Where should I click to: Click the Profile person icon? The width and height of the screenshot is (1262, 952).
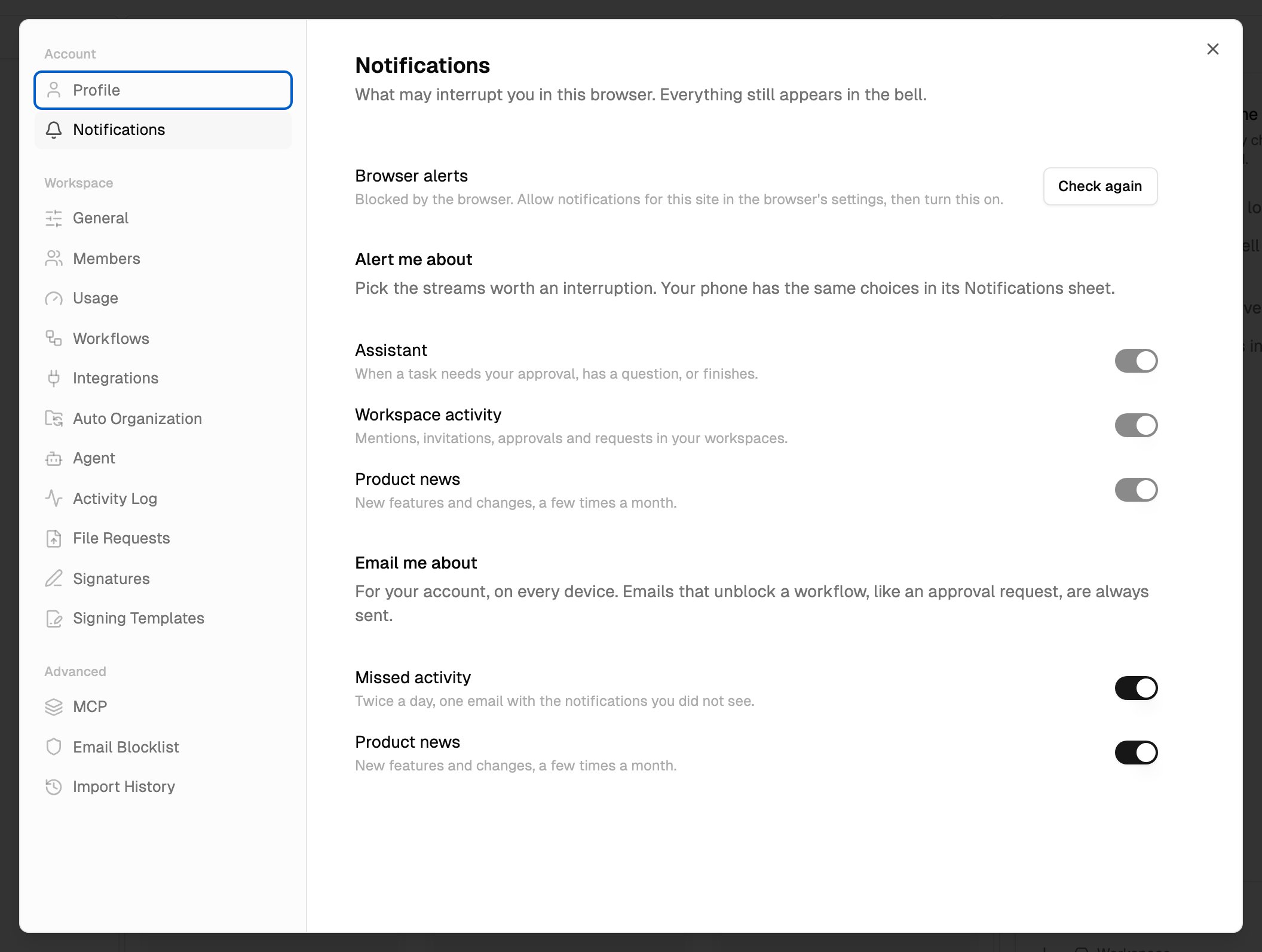tap(54, 90)
